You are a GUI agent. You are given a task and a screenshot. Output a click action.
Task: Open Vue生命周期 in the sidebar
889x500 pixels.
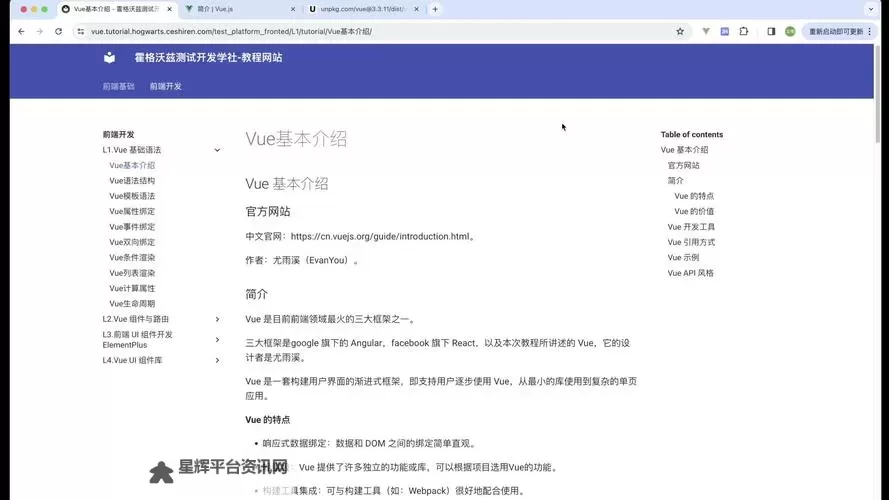tap(132, 303)
